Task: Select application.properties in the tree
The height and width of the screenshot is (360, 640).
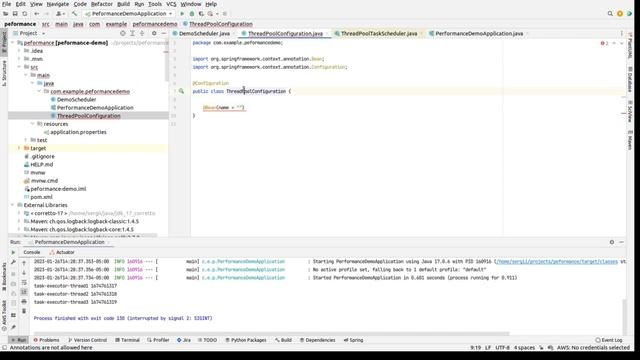Action: (78, 132)
